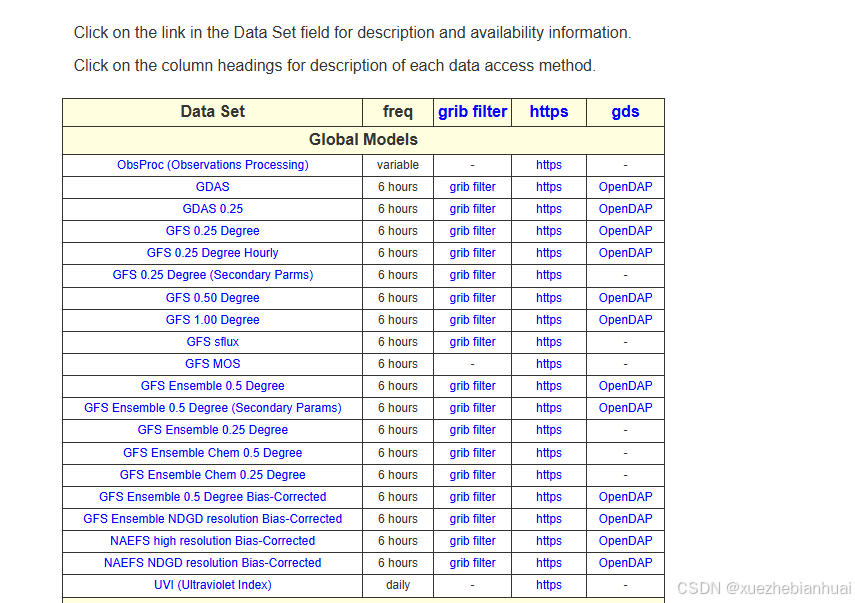Screen dimensions: 855x603
Task: Open the ObsProc (Observations Processing) dataset link
Action: [212, 165]
